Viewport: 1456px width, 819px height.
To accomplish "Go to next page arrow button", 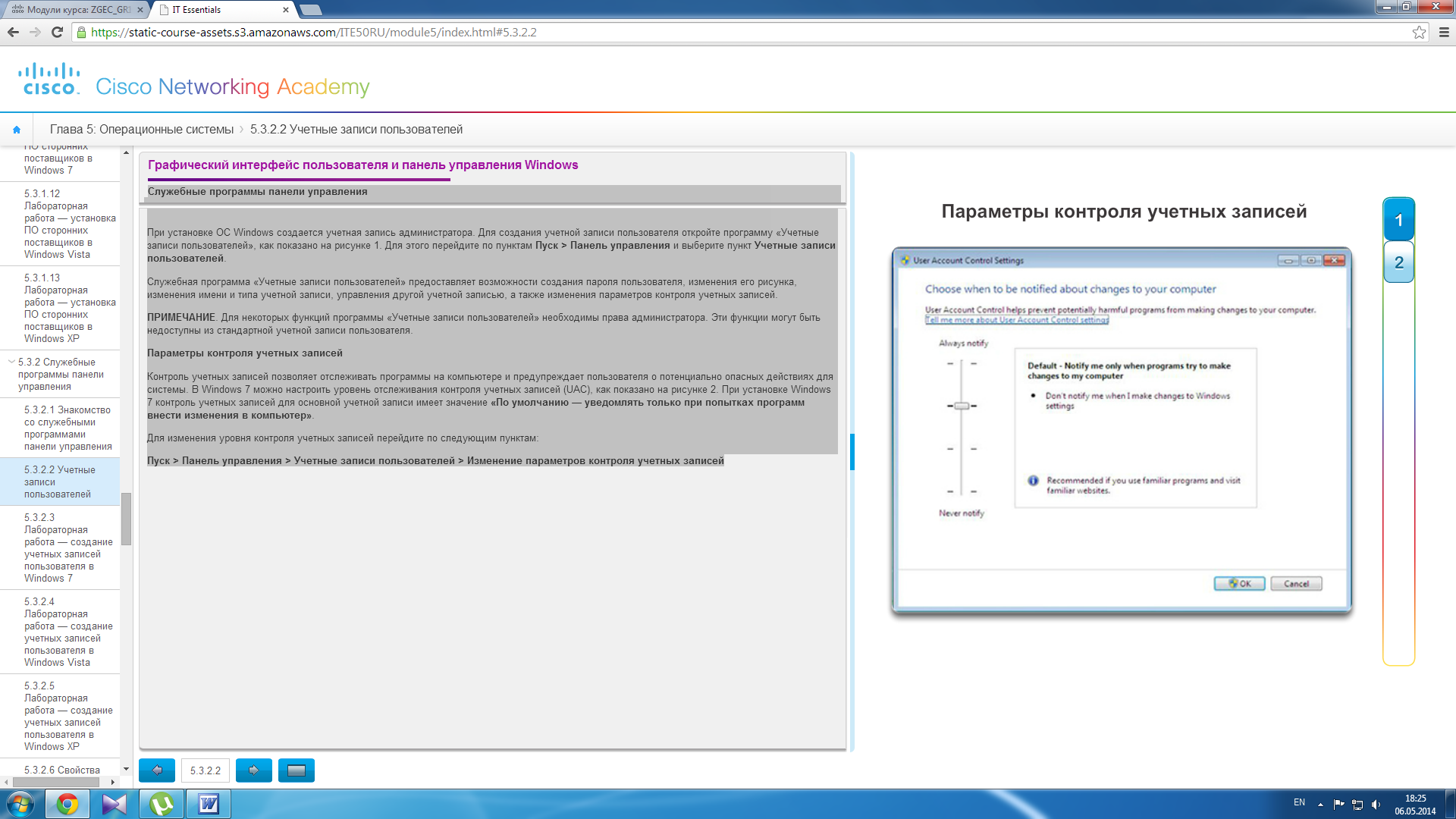I will click(254, 770).
